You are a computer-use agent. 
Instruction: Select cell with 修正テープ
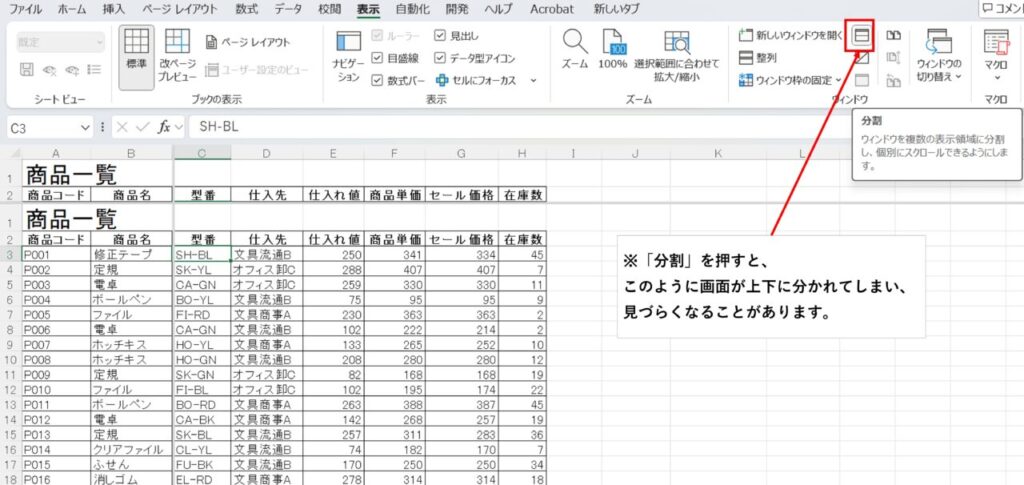point(131,254)
